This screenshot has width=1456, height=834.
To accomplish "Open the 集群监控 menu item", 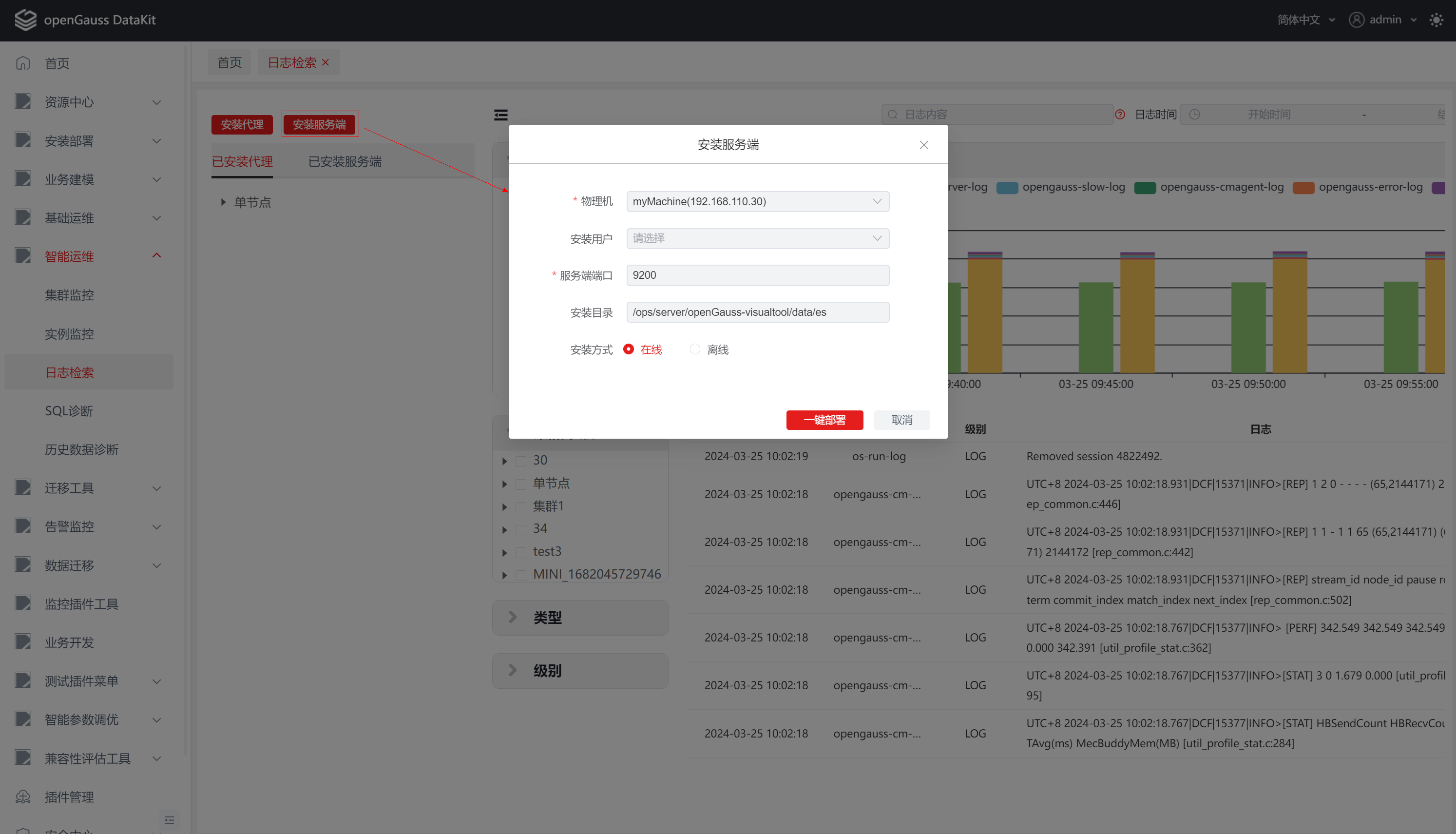I will coord(69,295).
